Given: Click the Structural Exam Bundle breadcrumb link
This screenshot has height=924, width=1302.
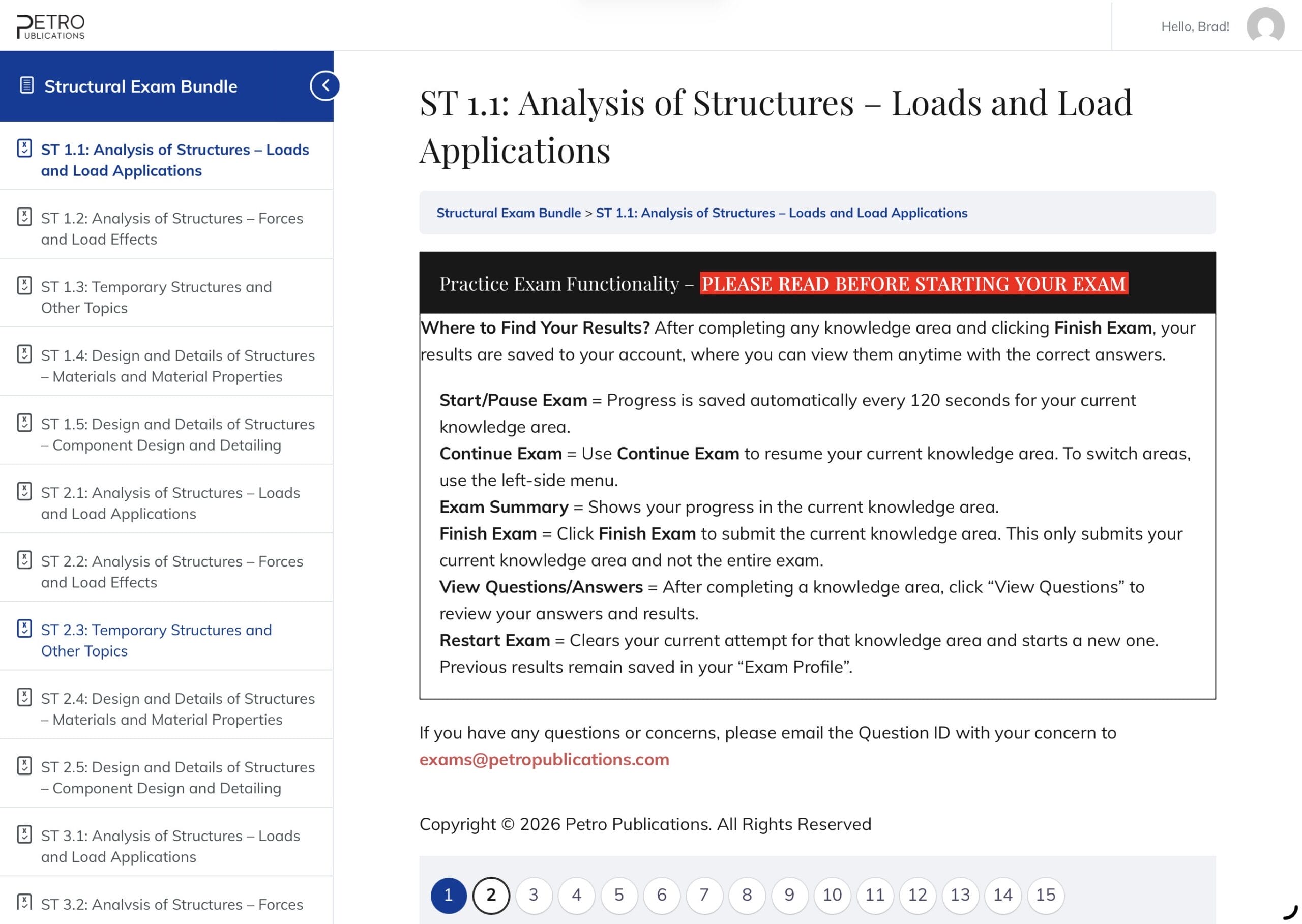Looking at the screenshot, I should pyautogui.click(x=509, y=213).
